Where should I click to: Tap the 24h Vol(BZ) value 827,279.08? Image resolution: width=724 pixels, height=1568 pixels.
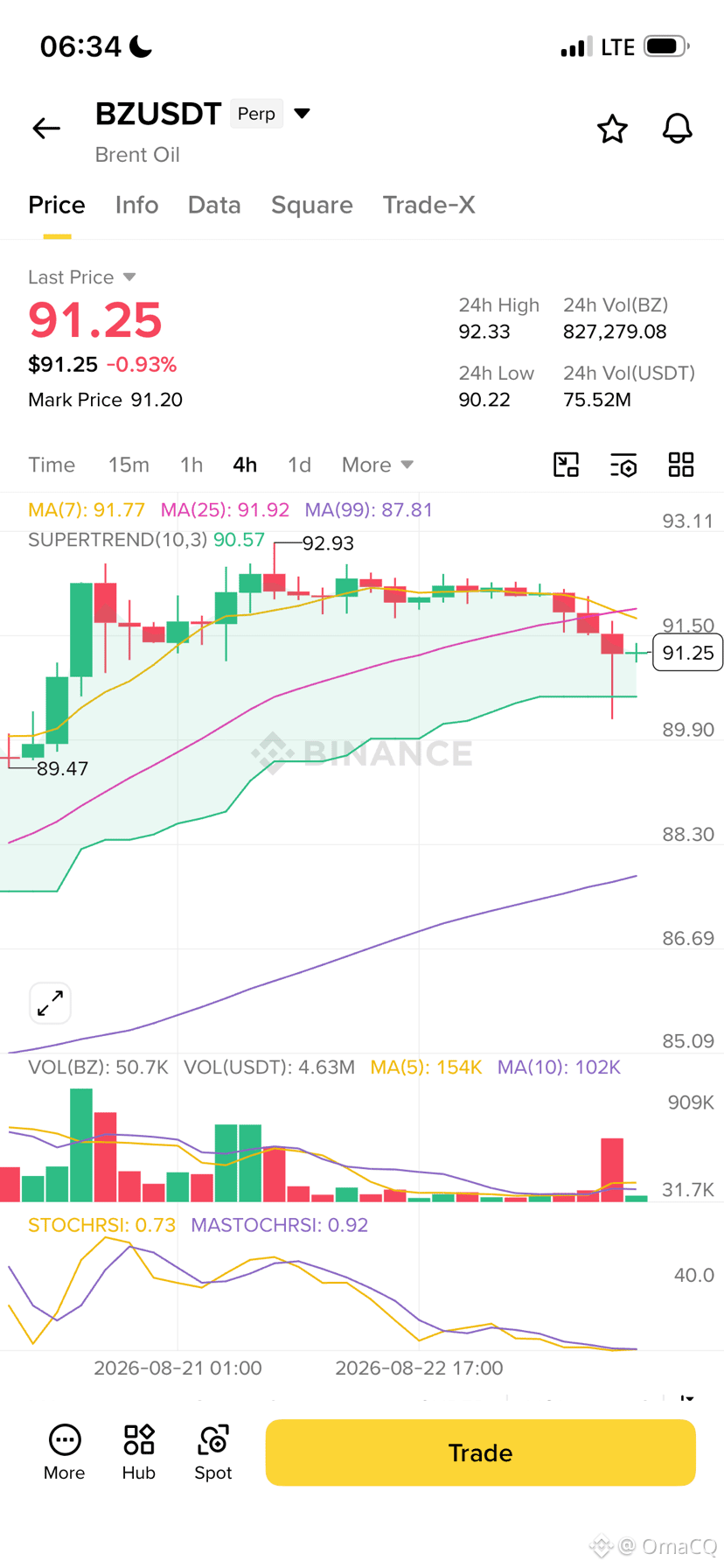point(615,332)
